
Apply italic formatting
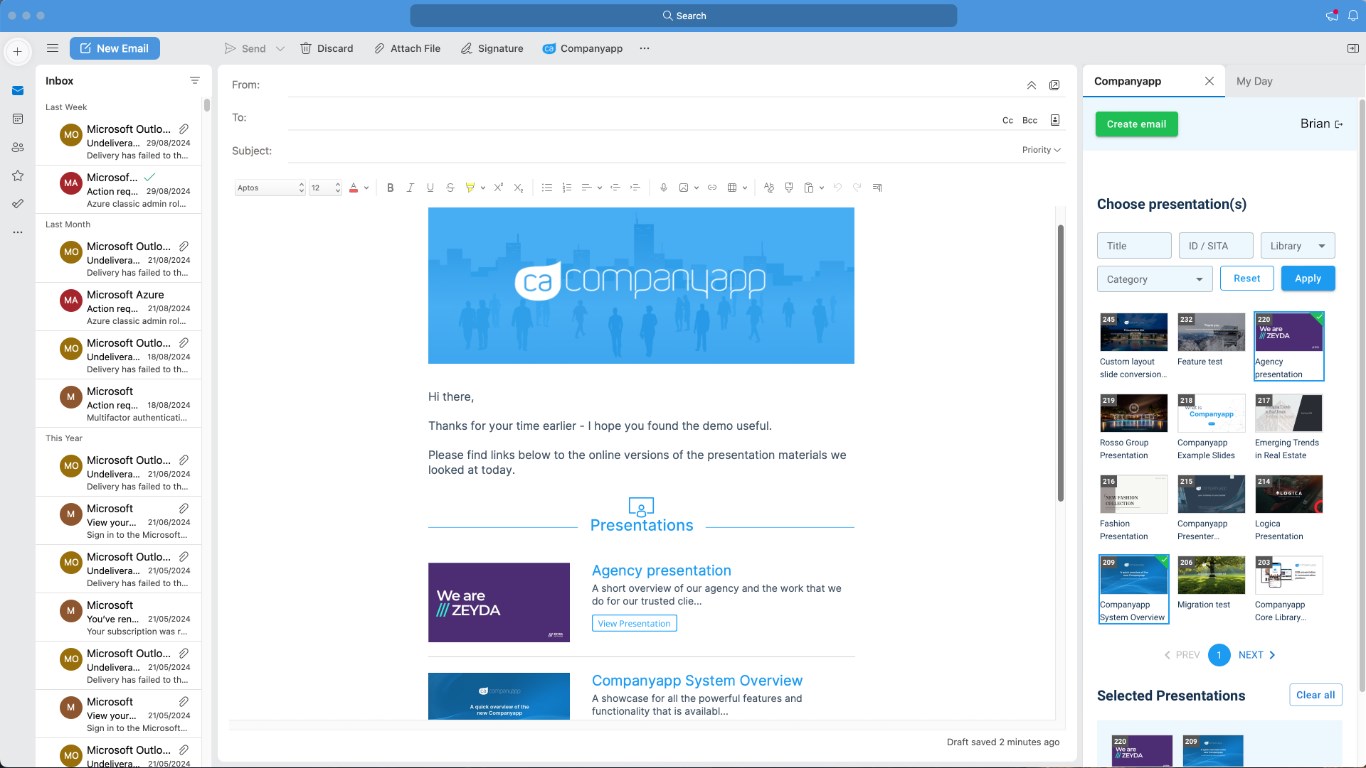point(410,188)
